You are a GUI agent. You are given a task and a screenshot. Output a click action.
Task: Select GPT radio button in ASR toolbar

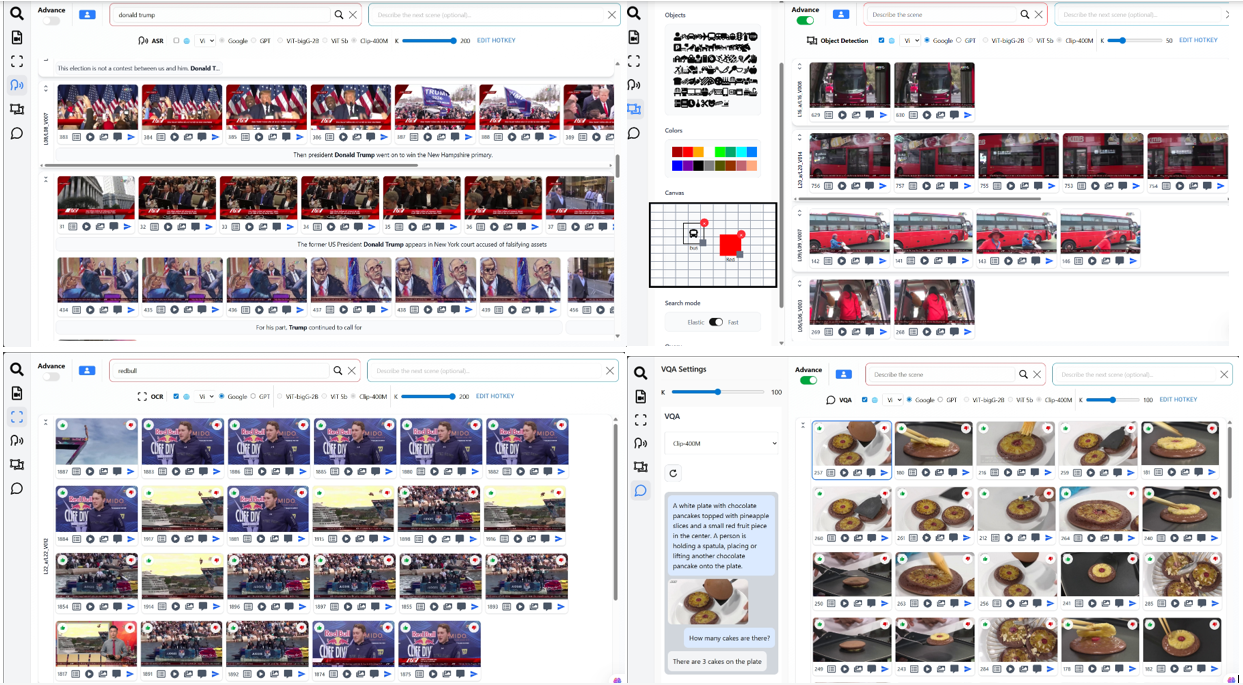254,41
